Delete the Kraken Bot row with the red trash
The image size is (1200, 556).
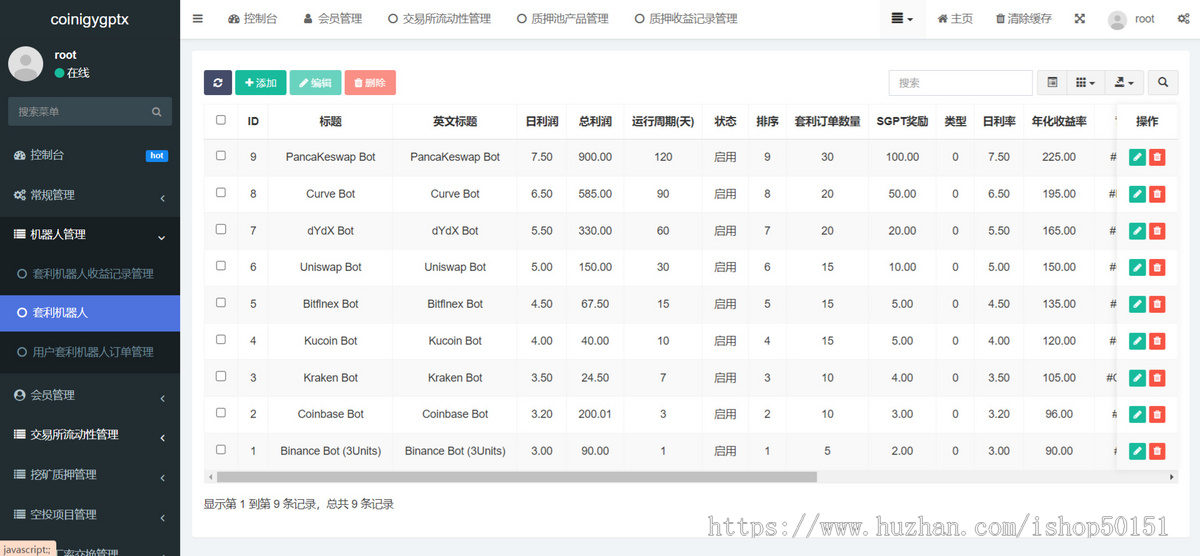[x=1157, y=378]
